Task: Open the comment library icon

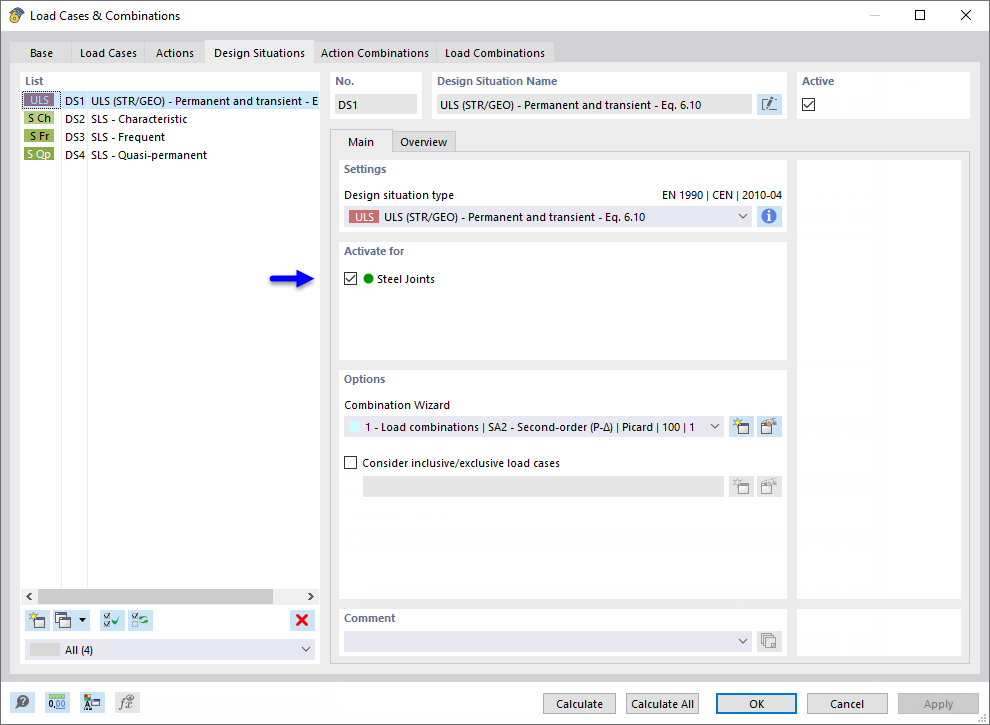Action: [x=769, y=641]
